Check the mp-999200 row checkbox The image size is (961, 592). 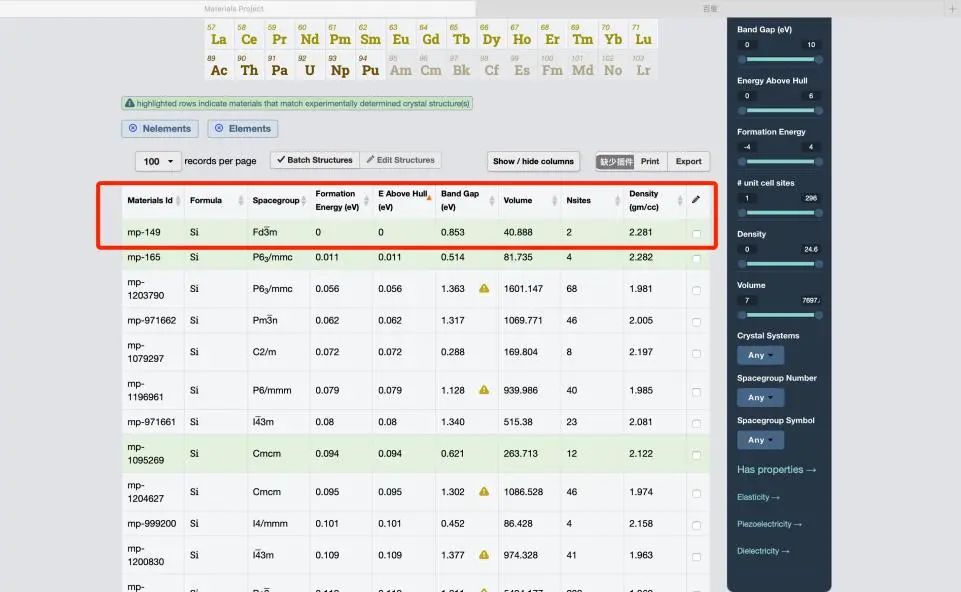tap(696, 525)
